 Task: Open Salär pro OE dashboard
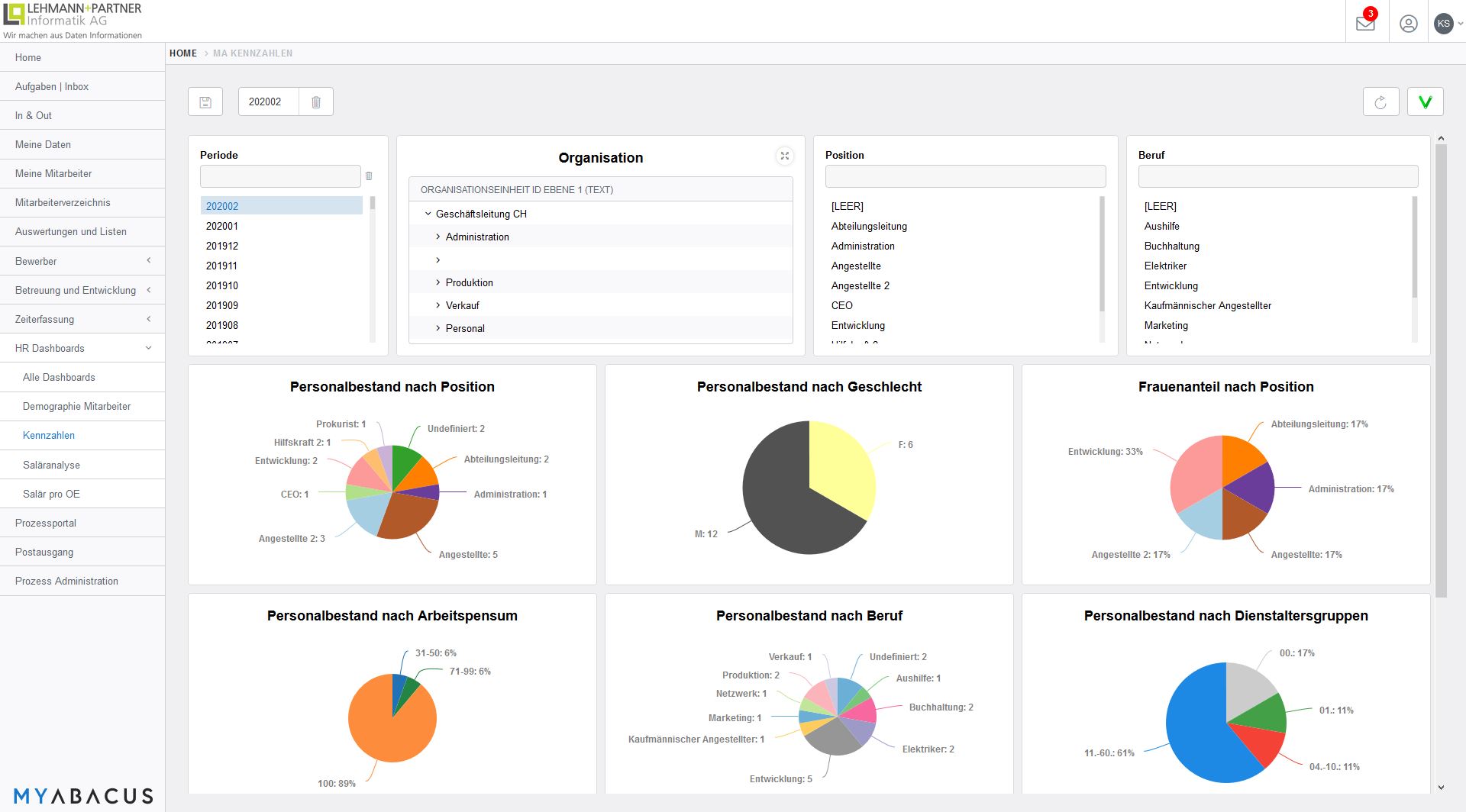coord(82,494)
